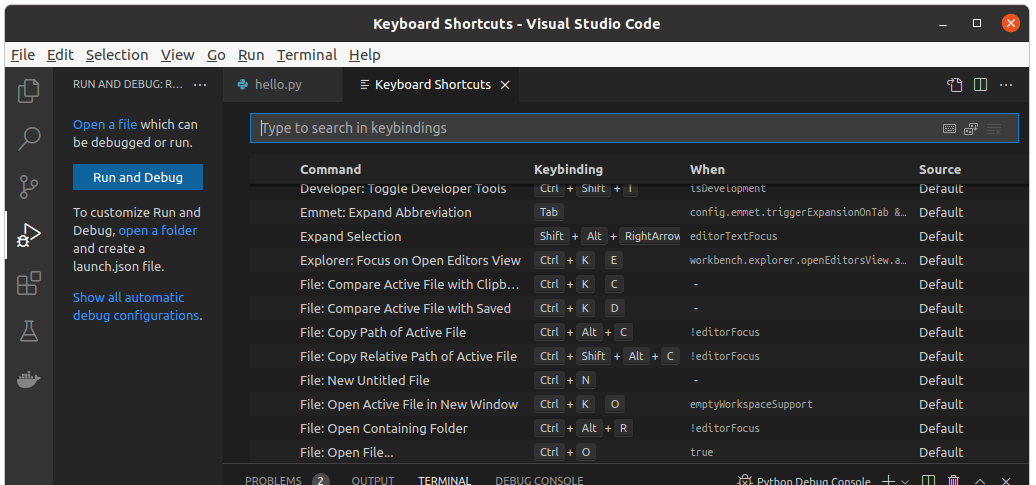This screenshot has height=485, width=1036.
Task: Close the Keyboard Shortcuts tab
Action: 505,85
